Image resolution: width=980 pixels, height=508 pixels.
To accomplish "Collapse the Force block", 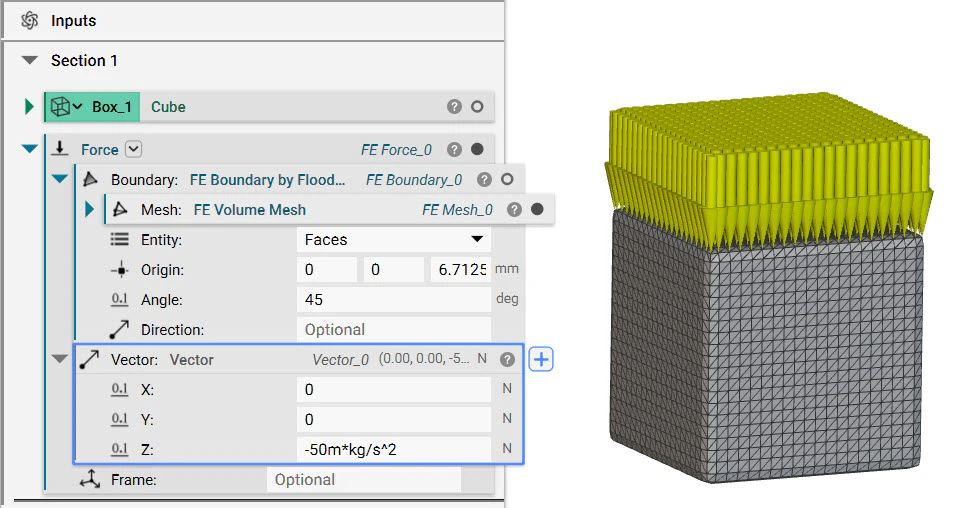I will pyautogui.click(x=29, y=149).
